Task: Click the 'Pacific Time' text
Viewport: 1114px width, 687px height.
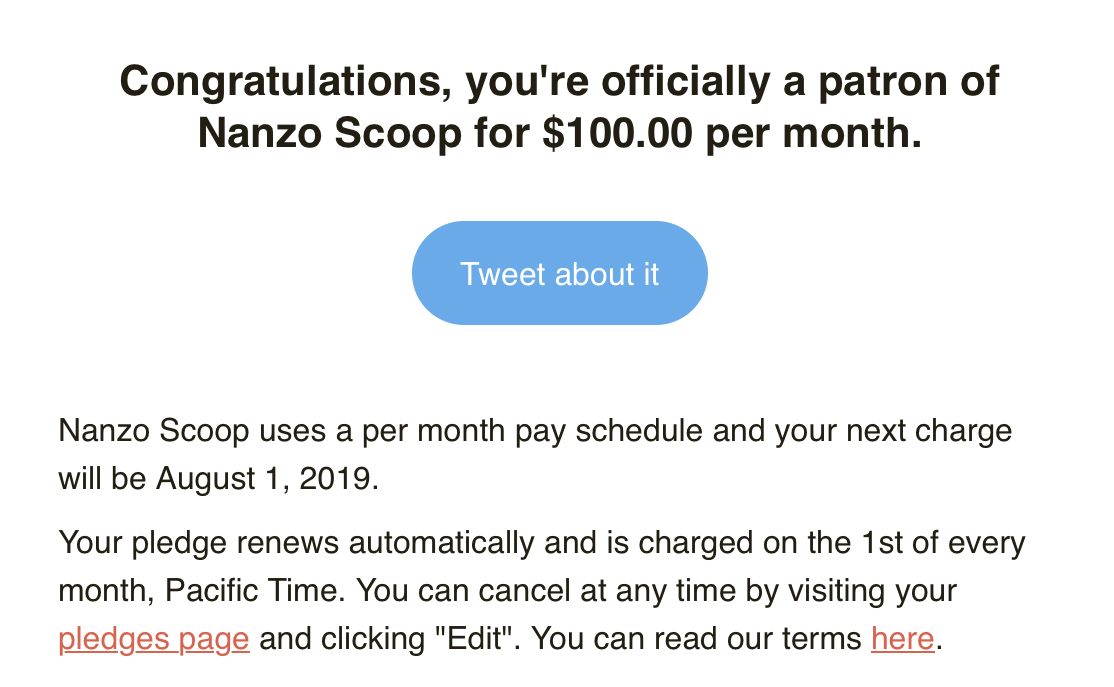Action: 252,590
